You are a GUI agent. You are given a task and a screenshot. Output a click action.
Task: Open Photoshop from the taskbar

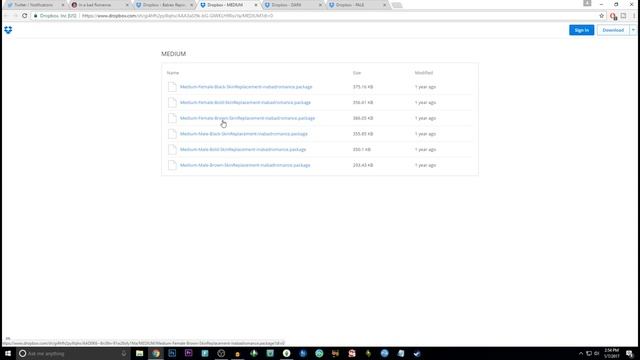pyautogui.click(x=172, y=353)
